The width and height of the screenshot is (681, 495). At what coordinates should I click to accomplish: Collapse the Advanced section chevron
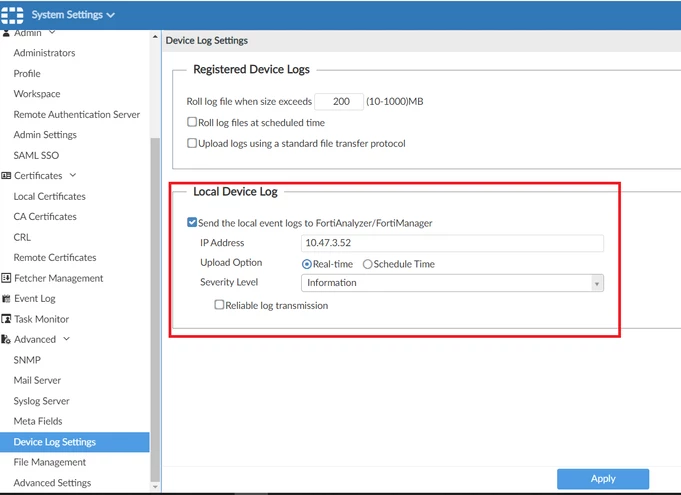pyautogui.click(x=66, y=339)
